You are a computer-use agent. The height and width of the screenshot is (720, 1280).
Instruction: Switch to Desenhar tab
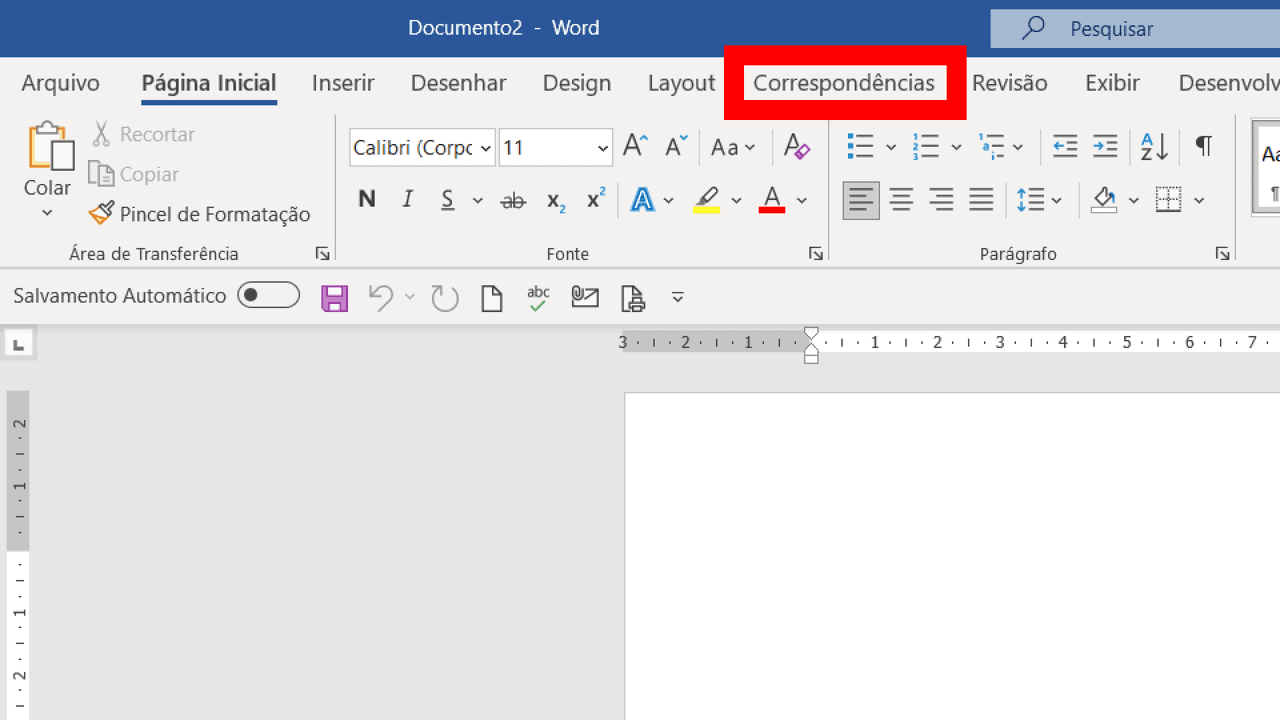pos(459,83)
